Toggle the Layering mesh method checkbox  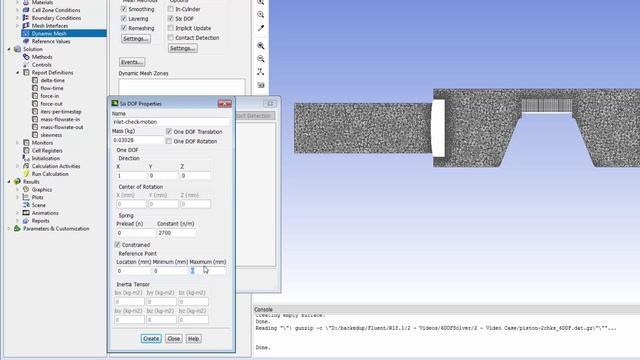click(x=124, y=18)
